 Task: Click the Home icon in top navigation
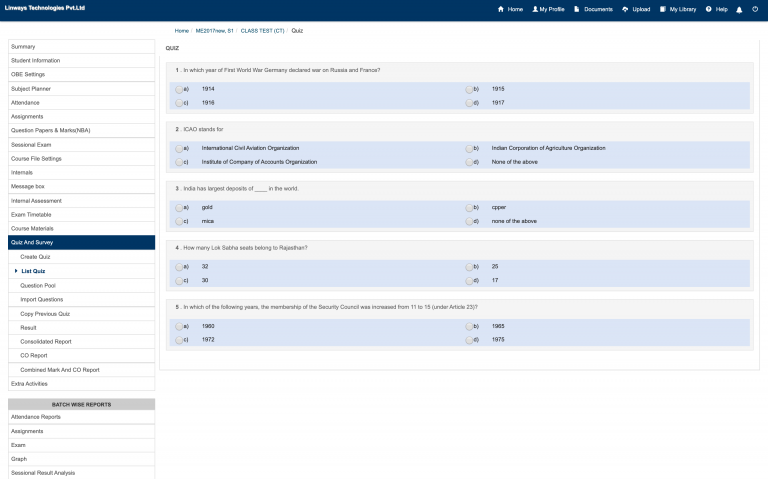tap(501, 9)
